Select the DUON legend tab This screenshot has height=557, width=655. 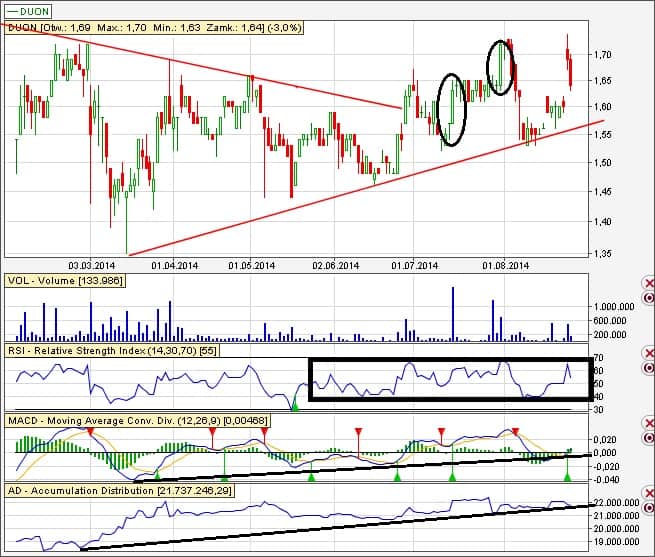29,10
